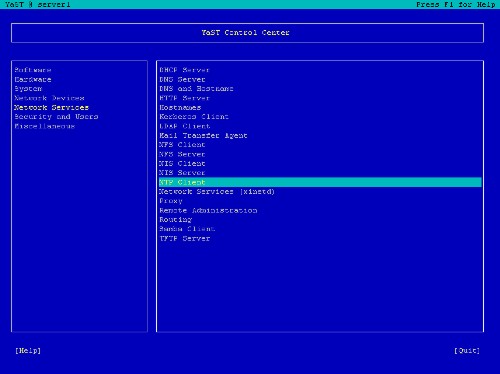Select the Proxy module
This screenshot has width=500, height=374.
171,201
